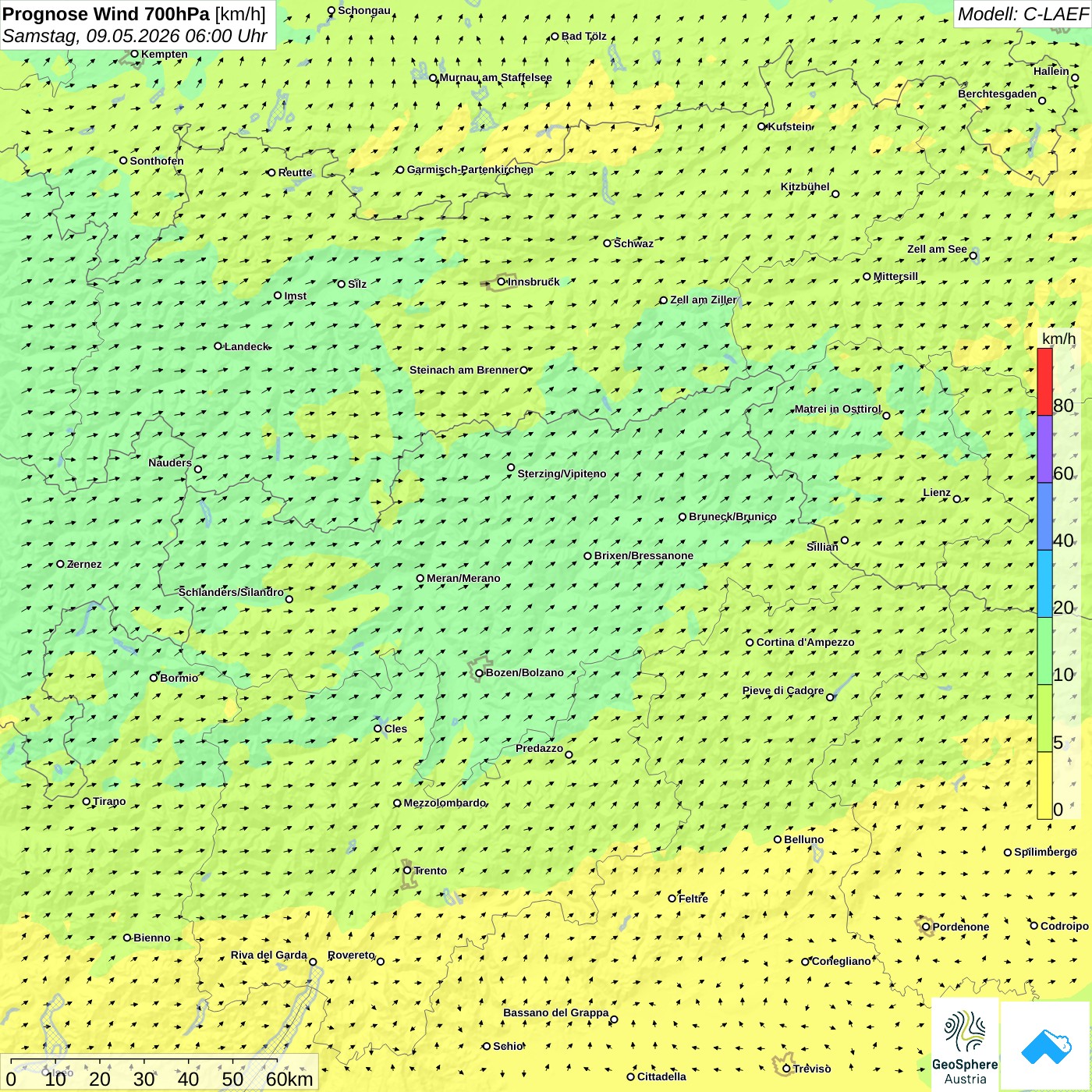Click the Innsbruck city marker
Viewport: 1092px width, 1092px height.
(x=502, y=282)
